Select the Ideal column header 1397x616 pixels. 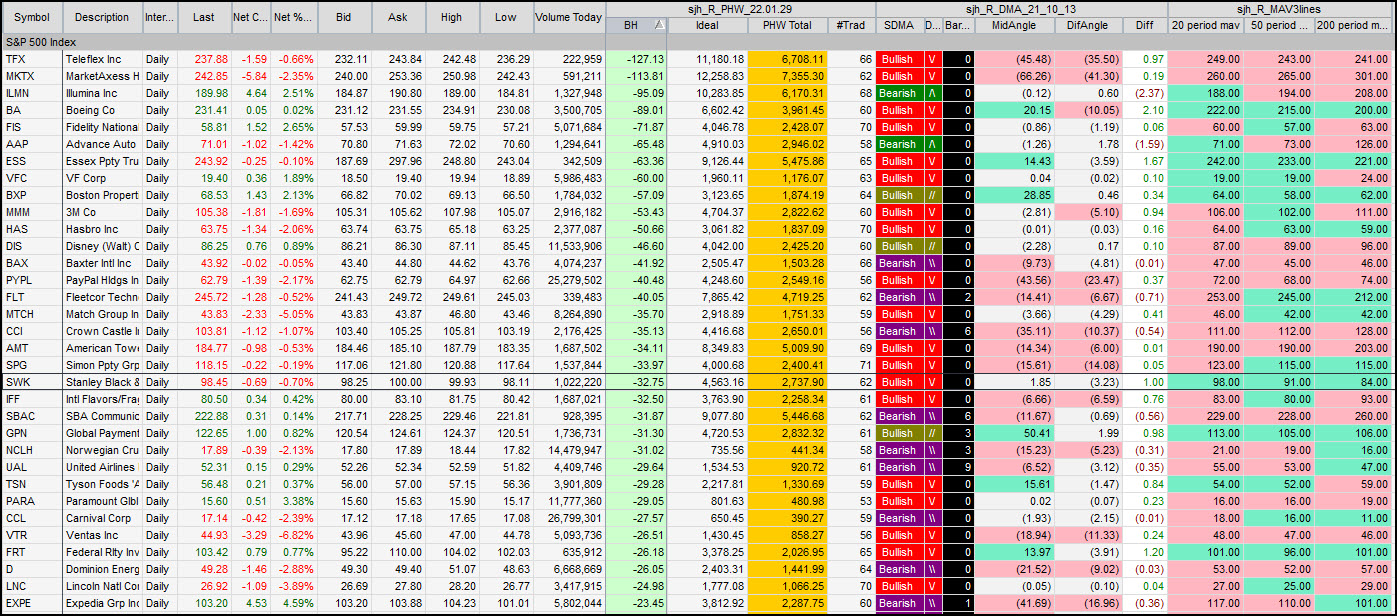[707, 25]
